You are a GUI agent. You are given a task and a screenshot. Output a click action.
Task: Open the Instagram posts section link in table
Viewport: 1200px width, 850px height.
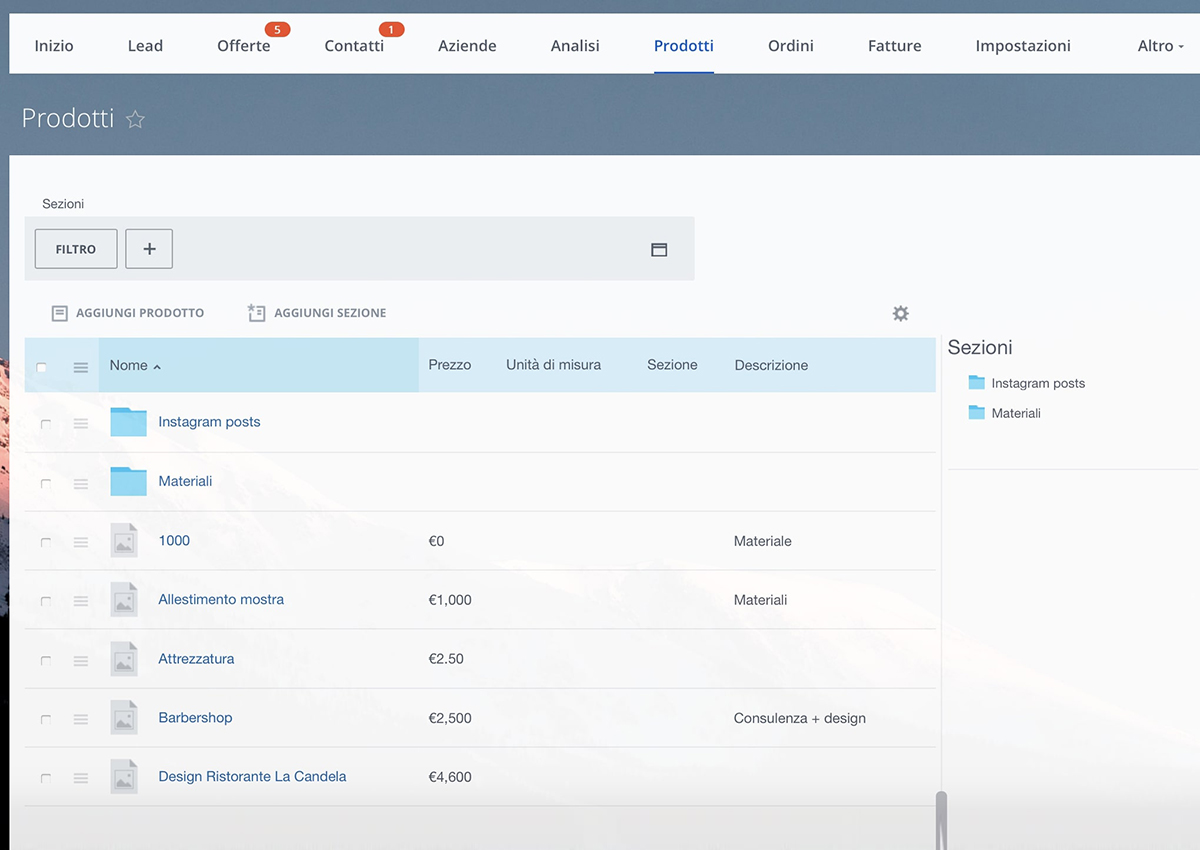tap(209, 422)
